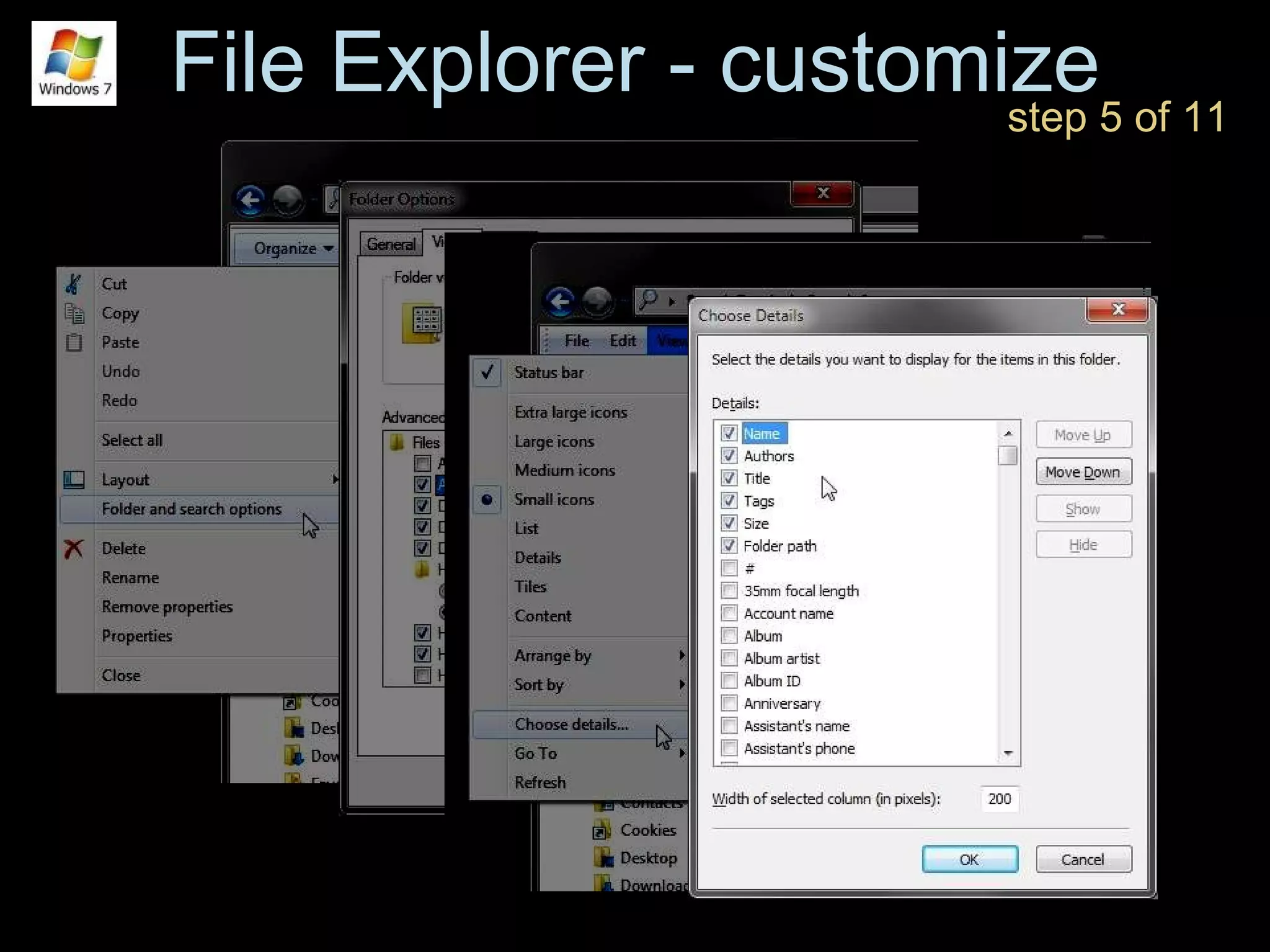Click the Cookies shortcut folder icon
The image size is (1270, 952).
602,831
